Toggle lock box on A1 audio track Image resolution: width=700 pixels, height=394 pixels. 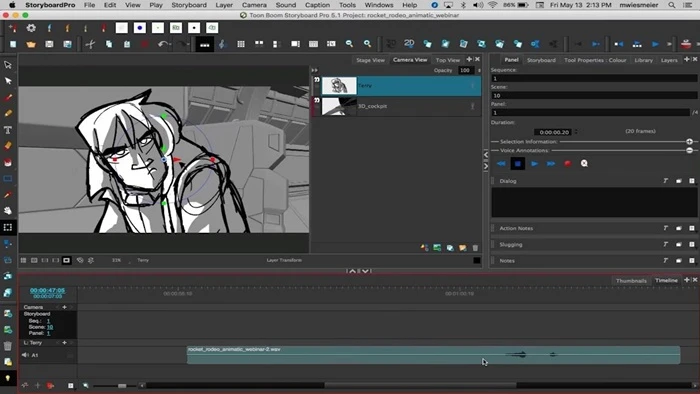[x=70, y=355]
